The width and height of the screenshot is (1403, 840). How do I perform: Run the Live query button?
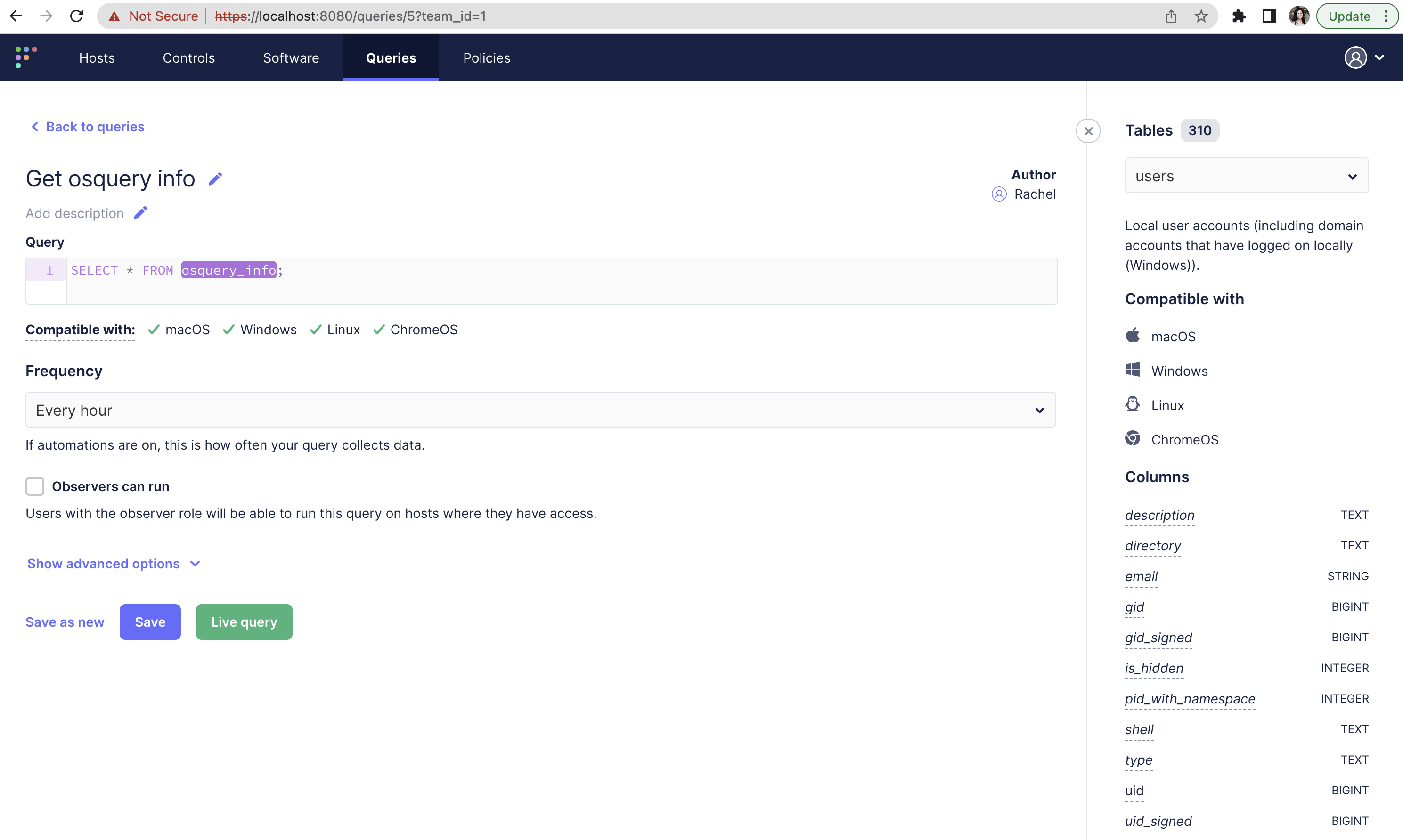pyautogui.click(x=244, y=622)
